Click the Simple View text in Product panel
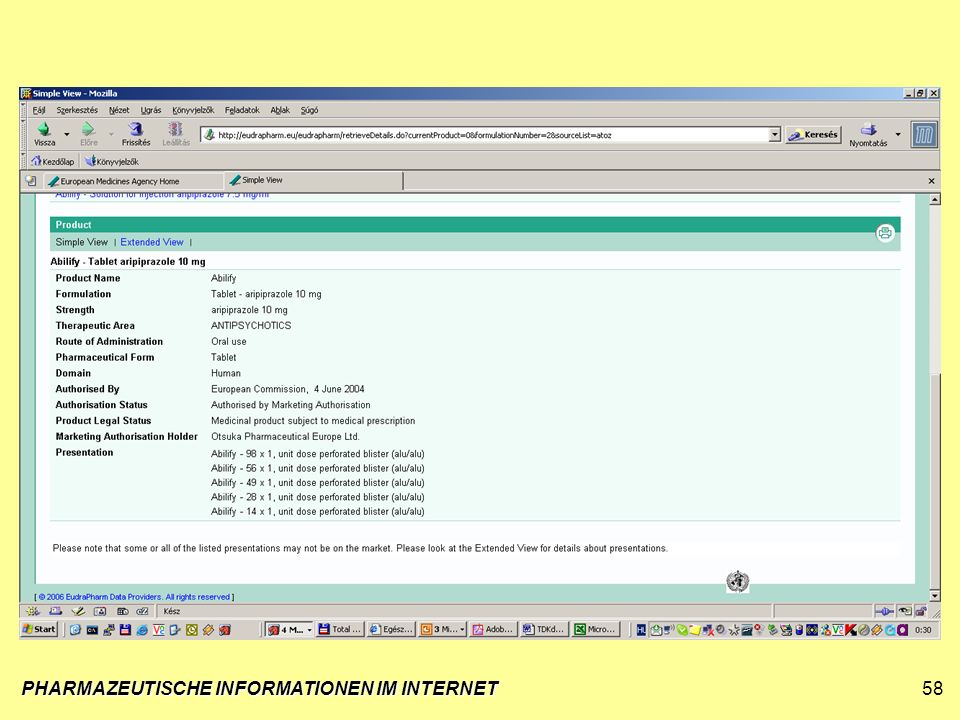The height and width of the screenshot is (720, 960). tap(81, 242)
